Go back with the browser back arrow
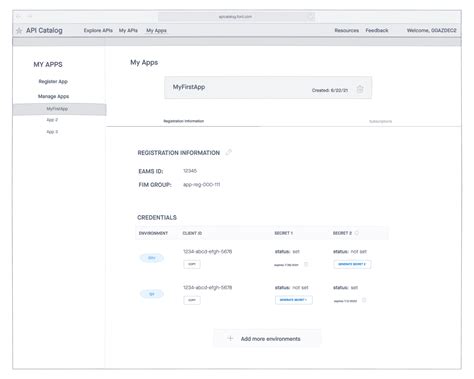Image resolution: width=474 pixels, height=379 pixels. (19, 16)
